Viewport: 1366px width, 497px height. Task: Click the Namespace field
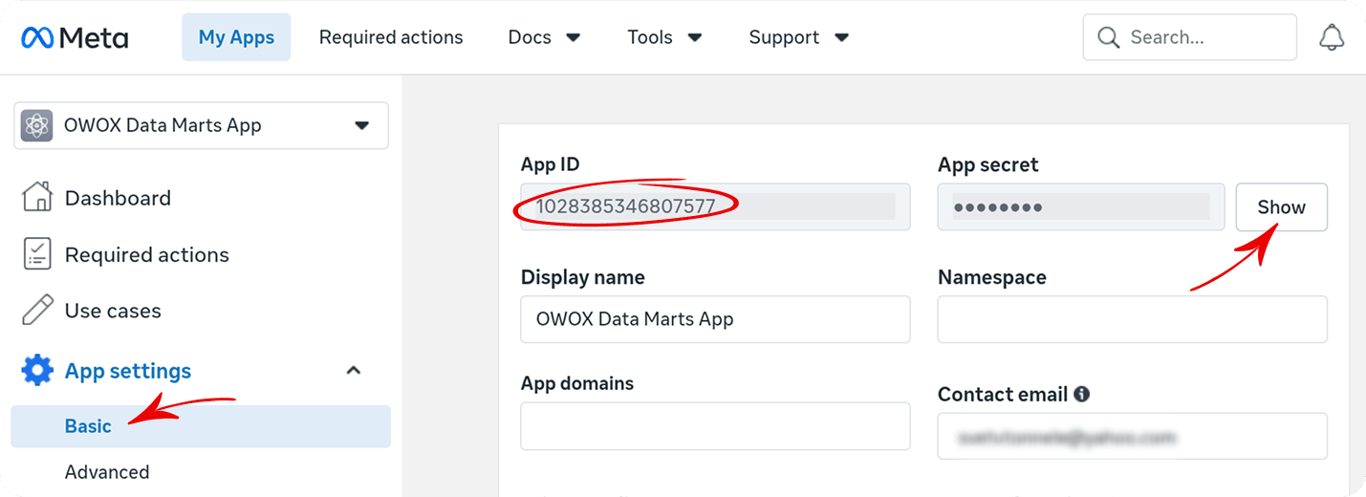[1132, 319]
